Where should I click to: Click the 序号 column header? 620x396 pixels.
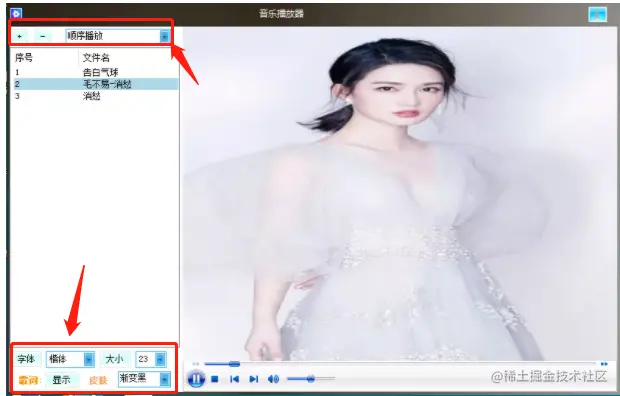click(x=24, y=58)
